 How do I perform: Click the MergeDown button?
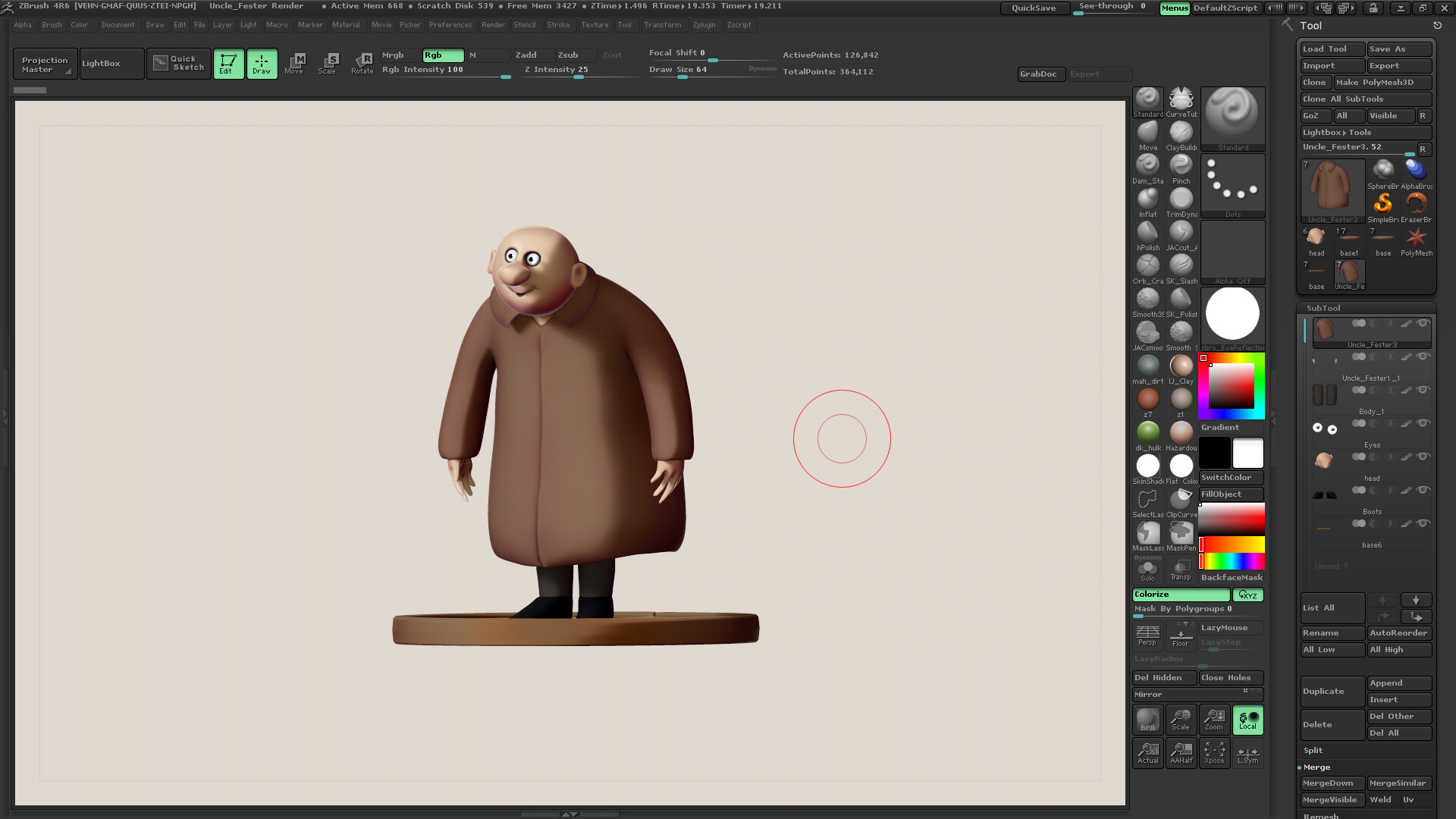[1332, 783]
